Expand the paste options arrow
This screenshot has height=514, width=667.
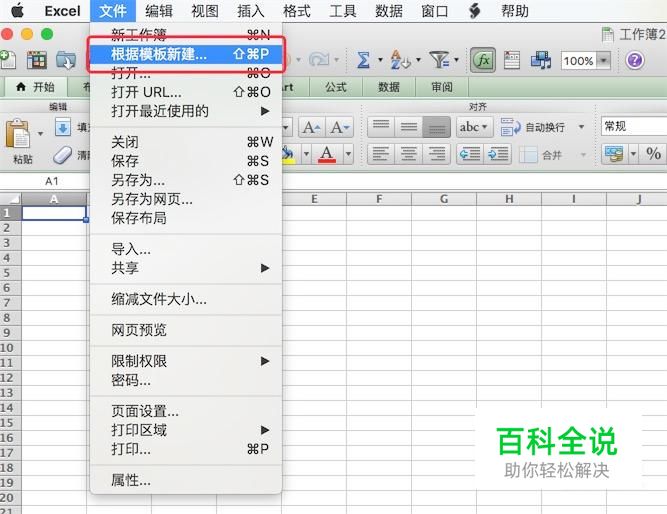[40, 134]
